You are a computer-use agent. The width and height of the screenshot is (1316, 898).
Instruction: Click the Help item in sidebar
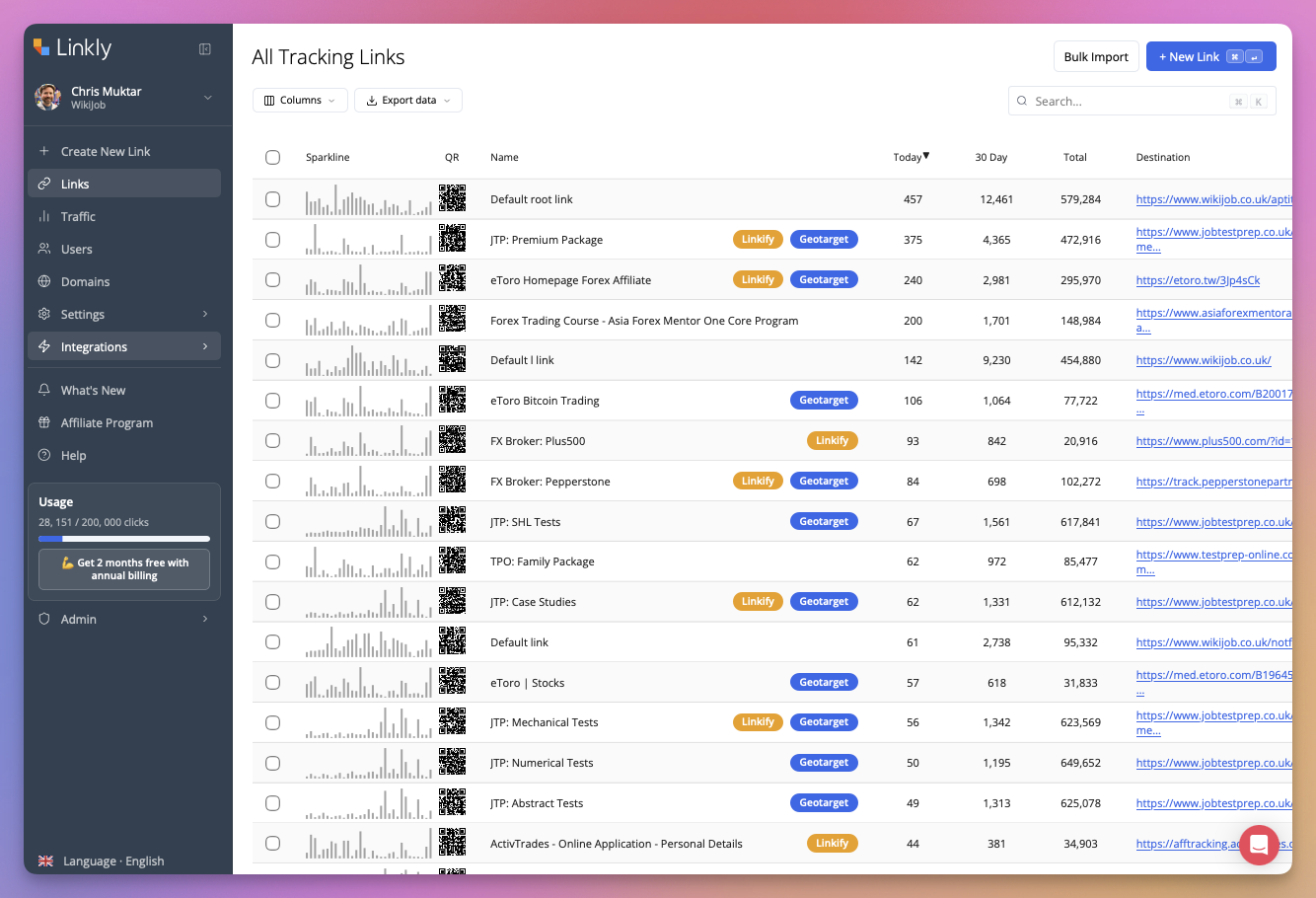tap(124, 455)
